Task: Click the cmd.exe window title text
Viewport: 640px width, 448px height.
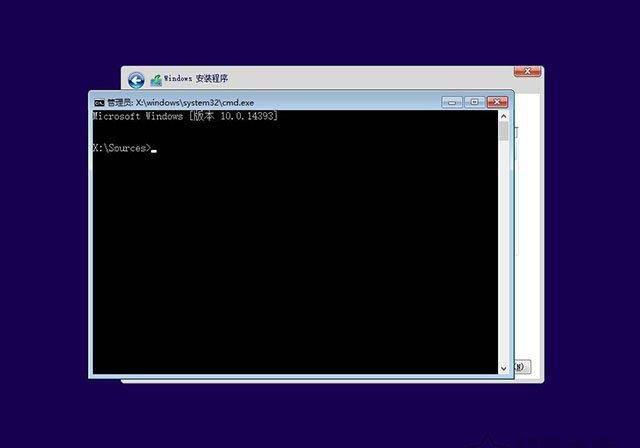Action: tap(180, 103)
